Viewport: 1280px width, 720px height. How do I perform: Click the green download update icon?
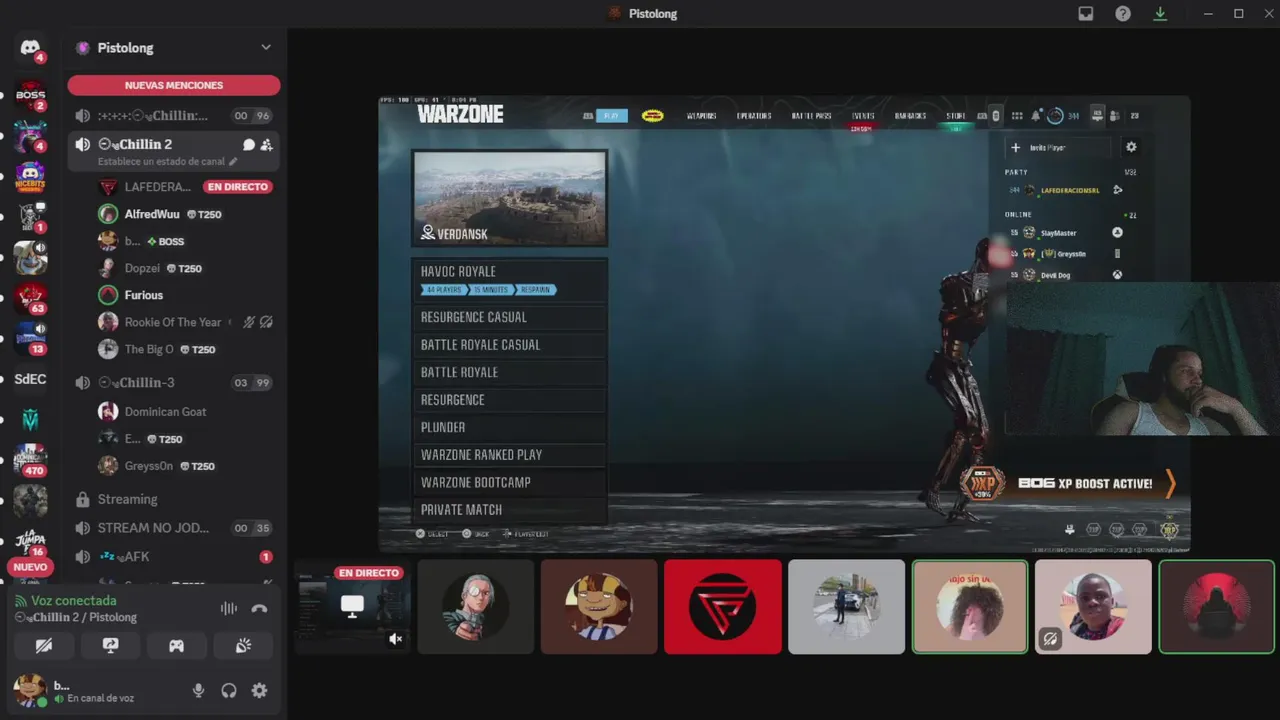coord(1160,14)
